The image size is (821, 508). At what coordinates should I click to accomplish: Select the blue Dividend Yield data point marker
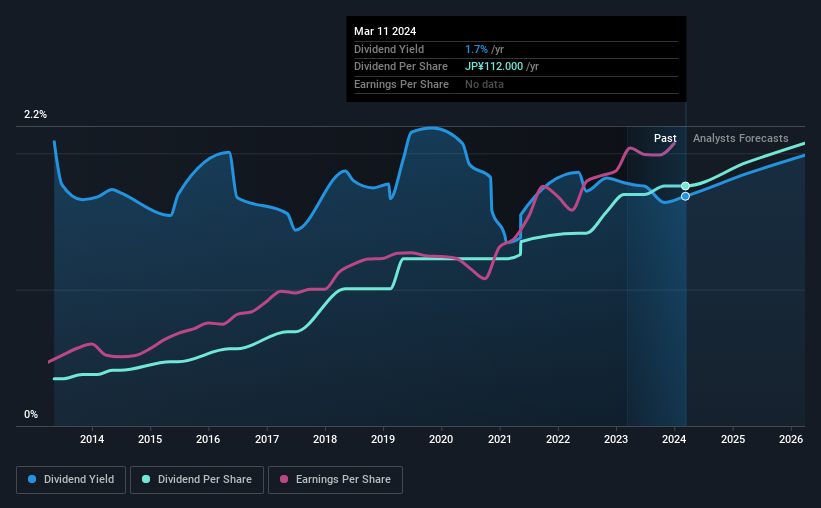(x=685, y=196)
